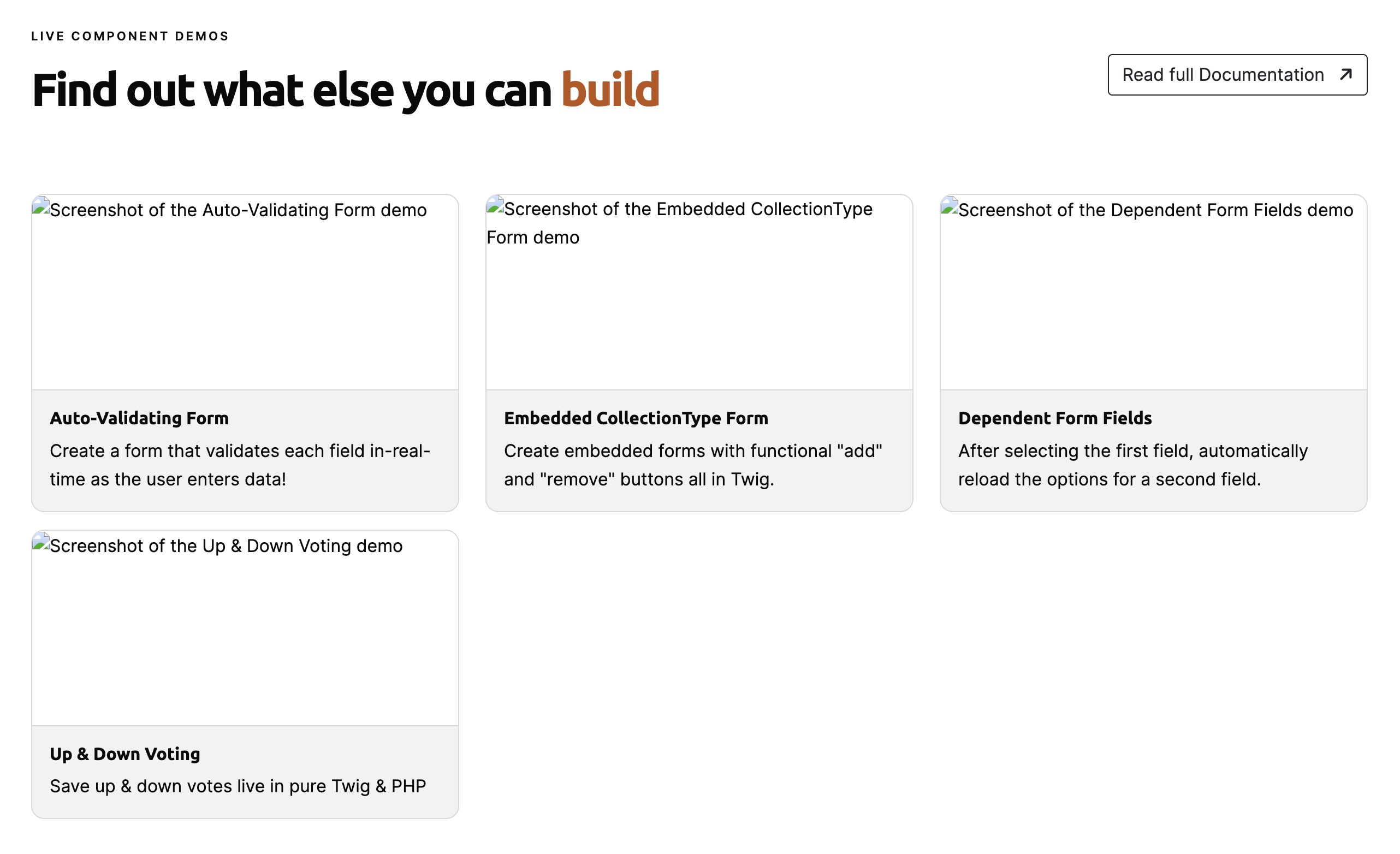Click the Embedded CollectionType Form screenshot area

pos(699,292)
